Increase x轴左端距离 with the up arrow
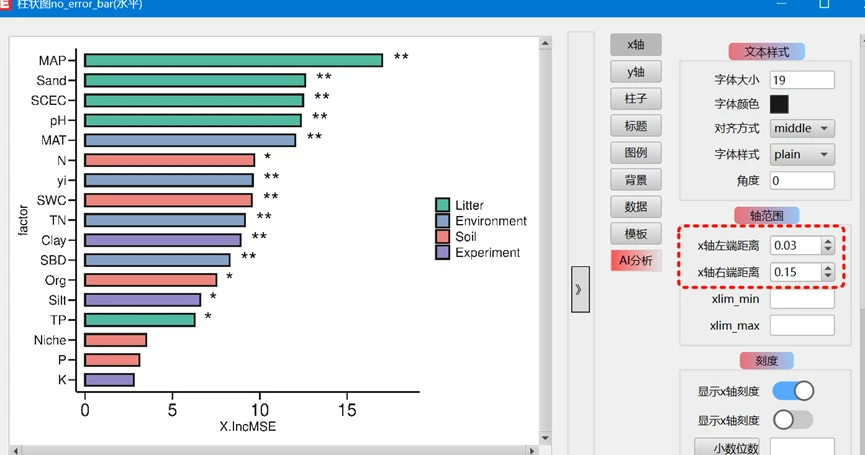The image size is (865, 455). (x=827, y=241)
